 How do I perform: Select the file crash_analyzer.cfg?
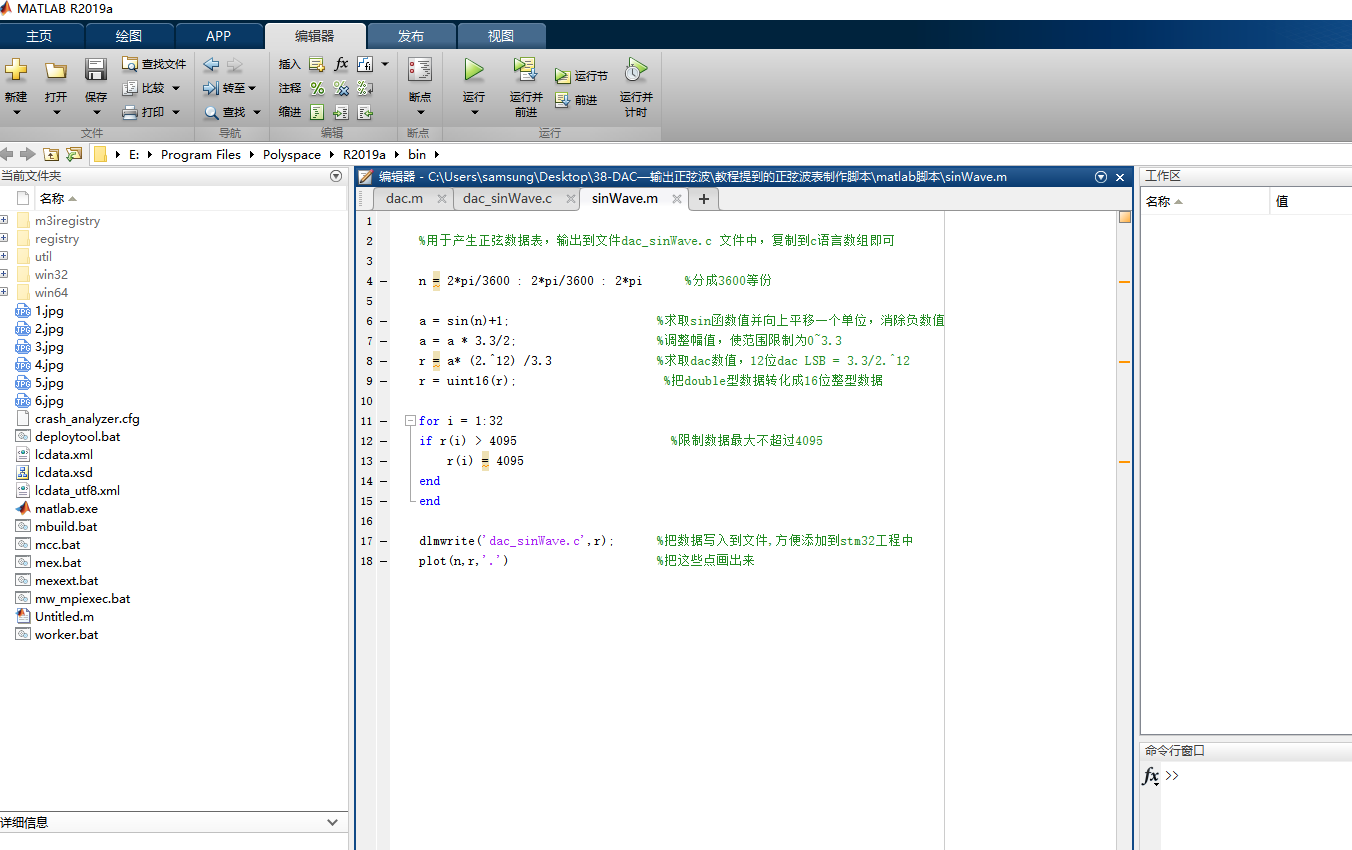coord(87,419)
